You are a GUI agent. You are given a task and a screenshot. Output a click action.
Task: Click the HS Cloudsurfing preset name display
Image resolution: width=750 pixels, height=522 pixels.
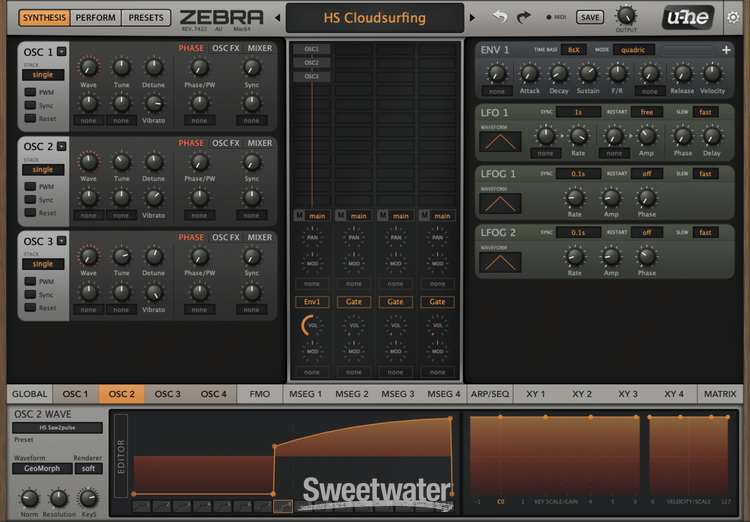(x=374, y=18)
